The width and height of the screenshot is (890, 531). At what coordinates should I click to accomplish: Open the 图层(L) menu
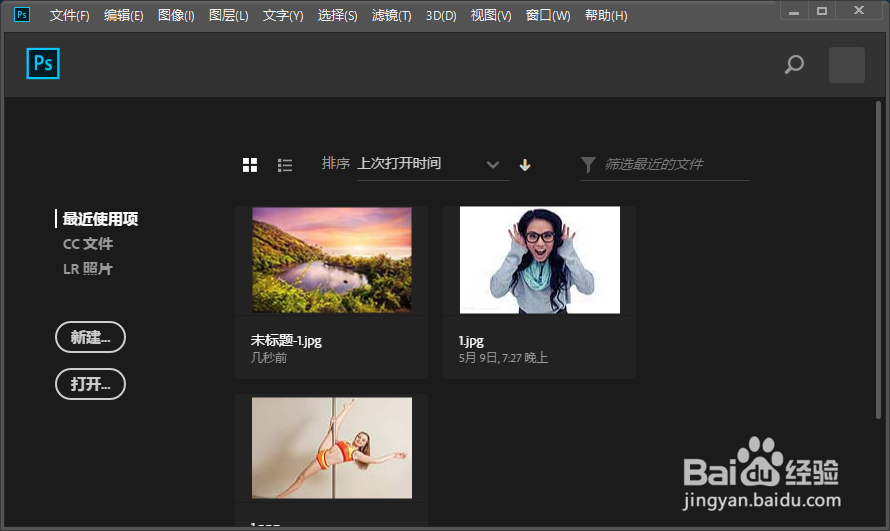coord(228,15)
